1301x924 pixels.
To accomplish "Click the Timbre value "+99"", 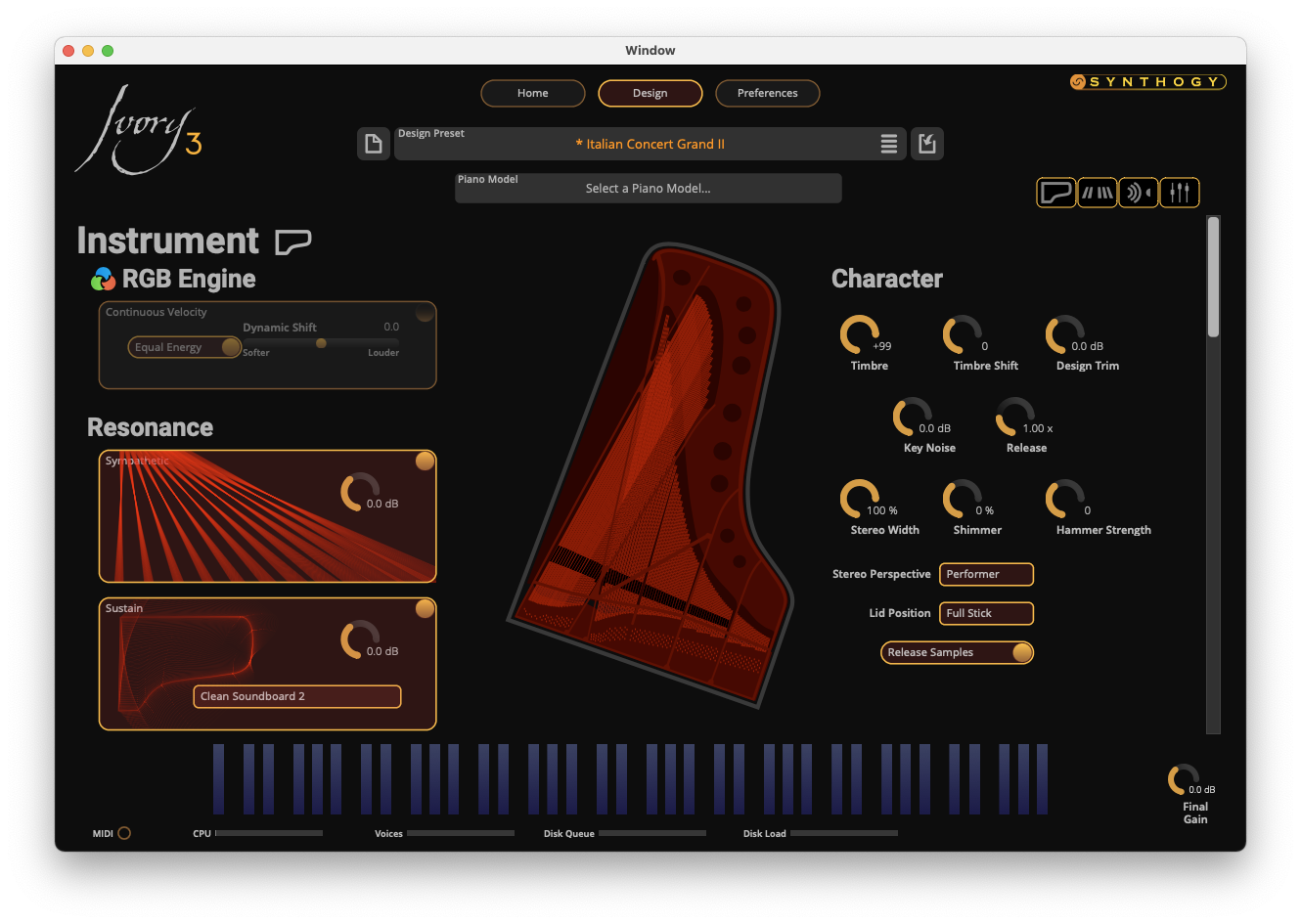I will click(x=881, y=346).
